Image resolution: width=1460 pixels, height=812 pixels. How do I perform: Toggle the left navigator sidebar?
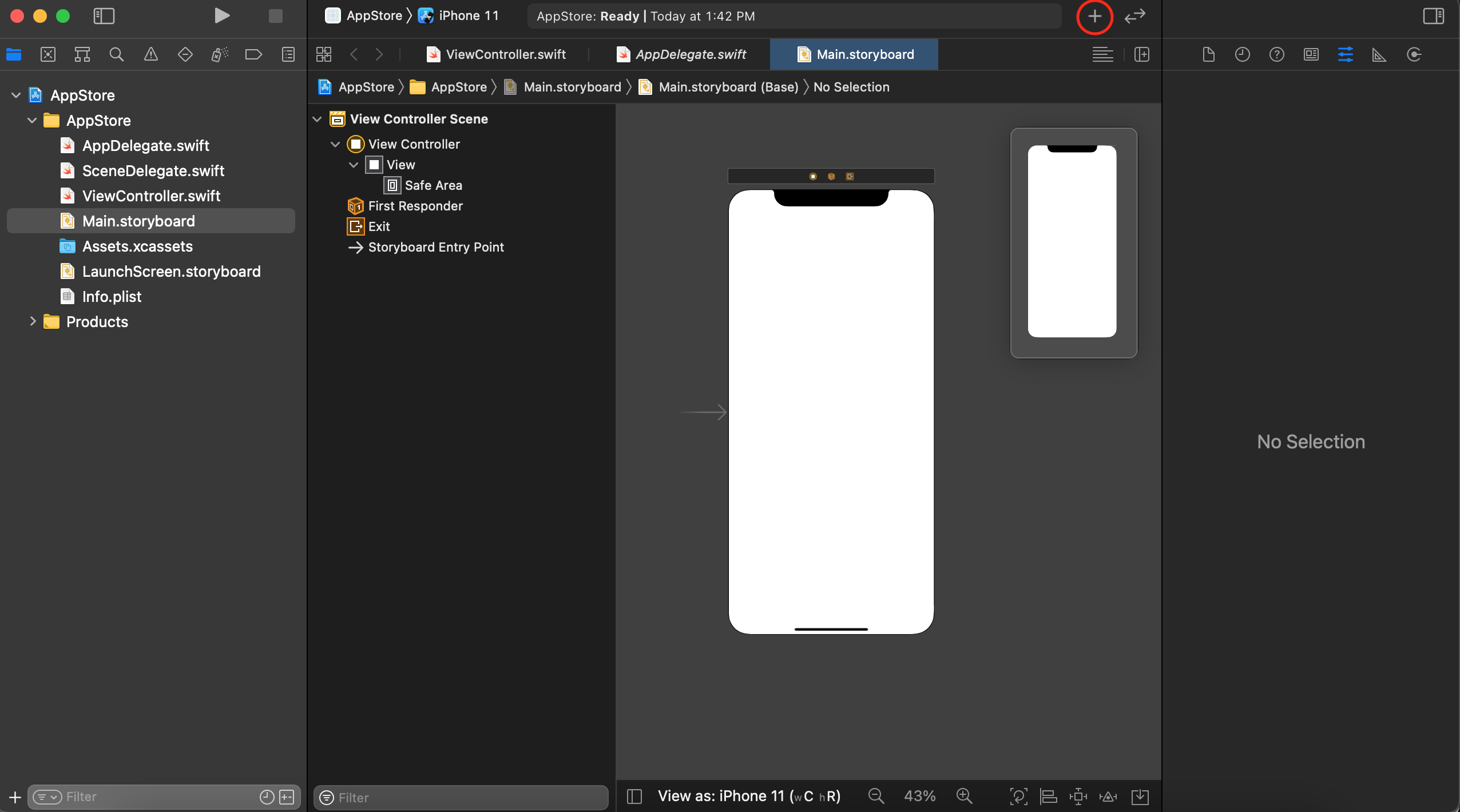tap(104, 16)
